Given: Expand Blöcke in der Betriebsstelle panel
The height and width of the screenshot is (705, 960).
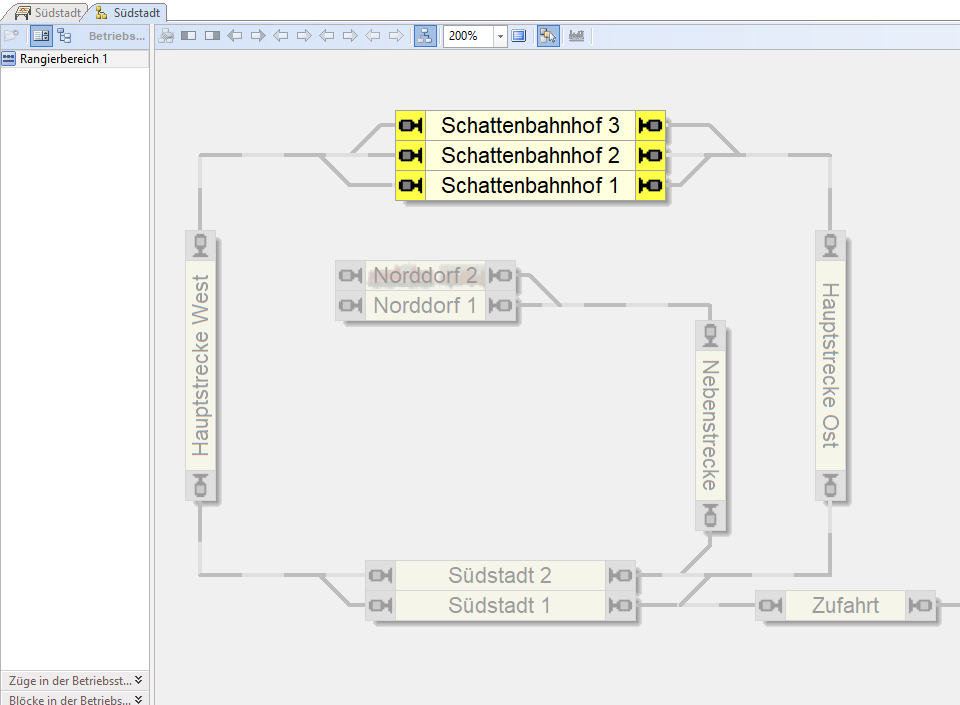Looking at the screenshot, I should pos(138,699).
